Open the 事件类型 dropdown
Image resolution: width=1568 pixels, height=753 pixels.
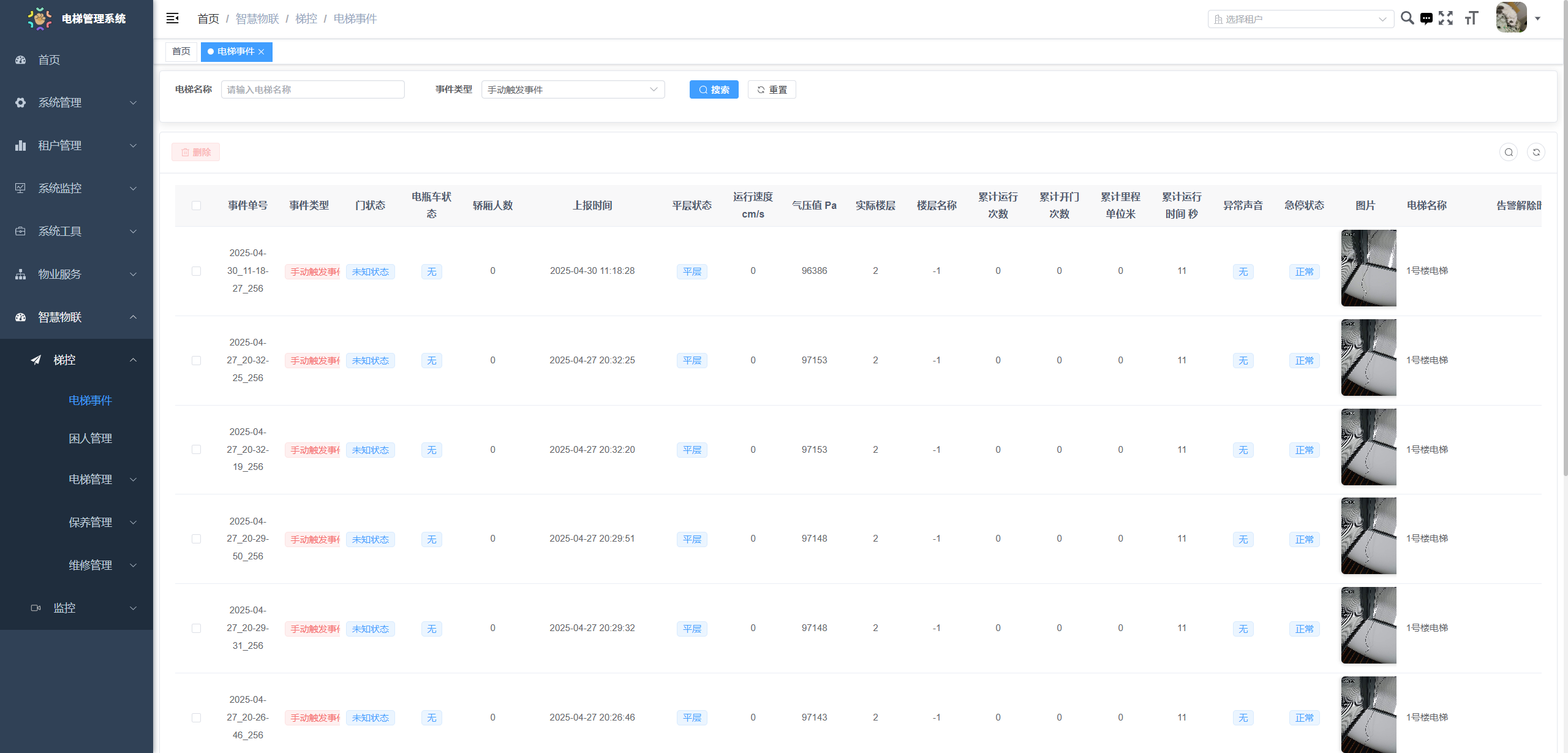[x=573, y=89]
